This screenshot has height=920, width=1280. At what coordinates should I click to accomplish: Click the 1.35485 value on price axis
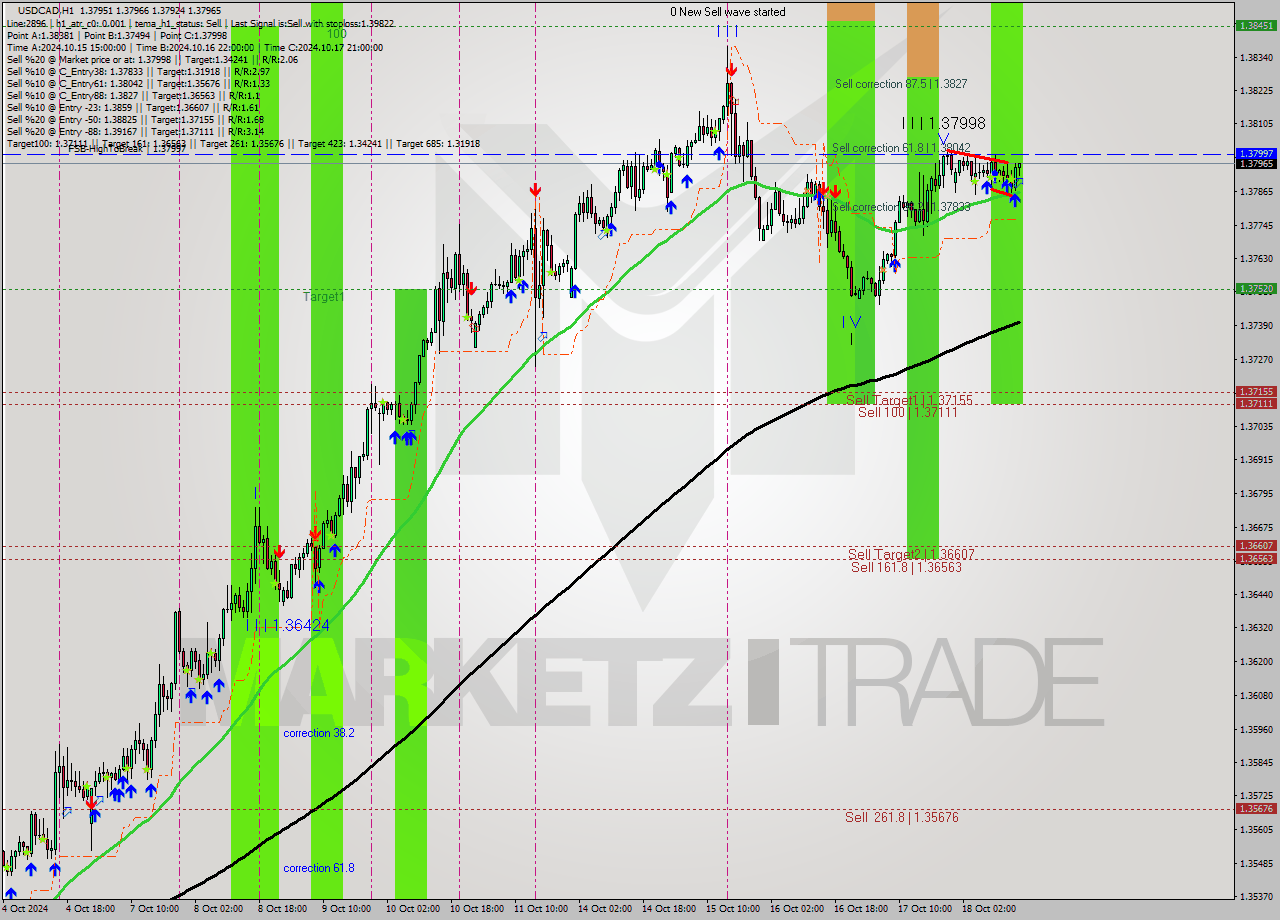pos(1255,863)
